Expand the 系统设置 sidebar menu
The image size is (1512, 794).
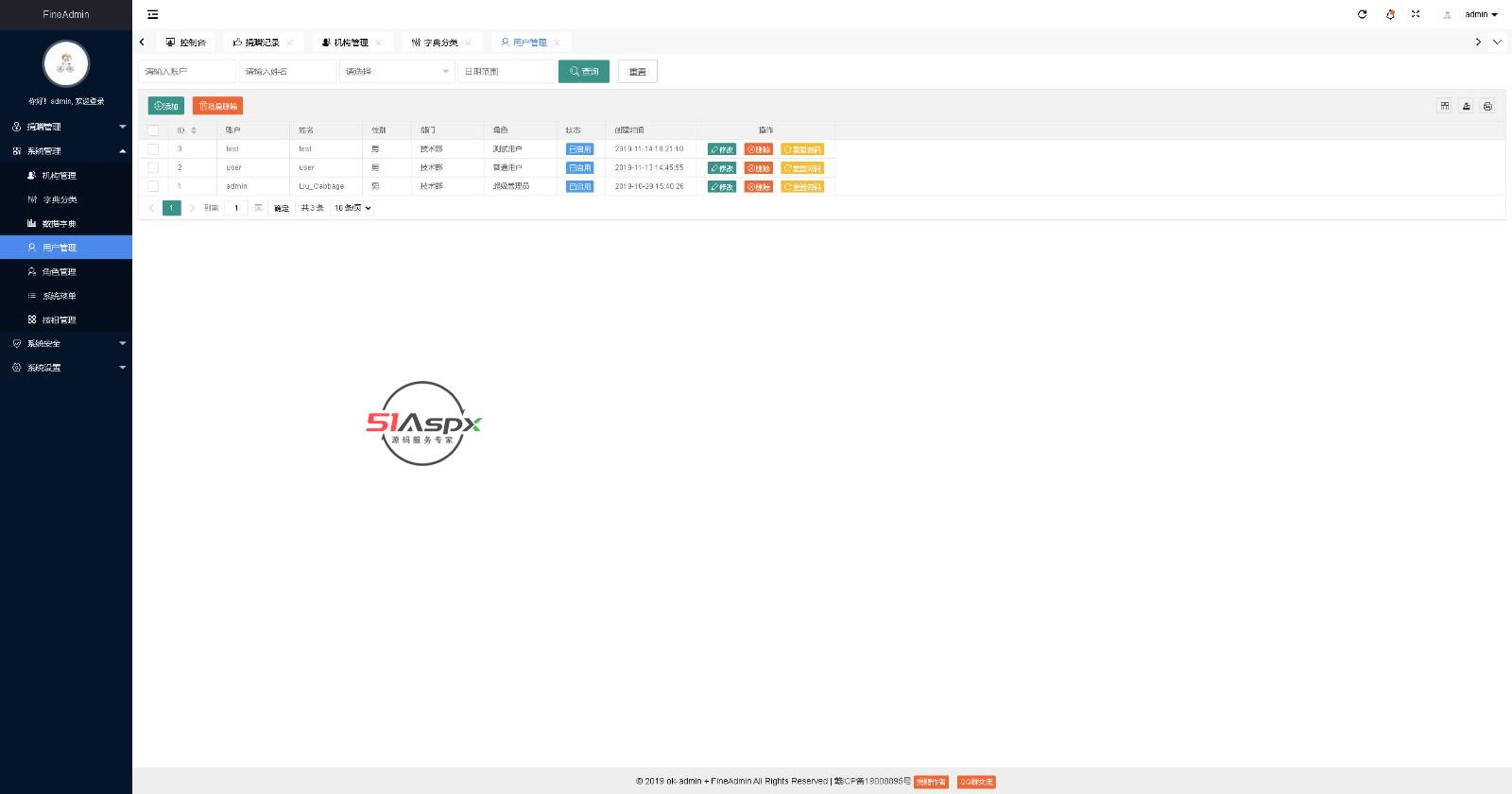[x=66, y=368]
